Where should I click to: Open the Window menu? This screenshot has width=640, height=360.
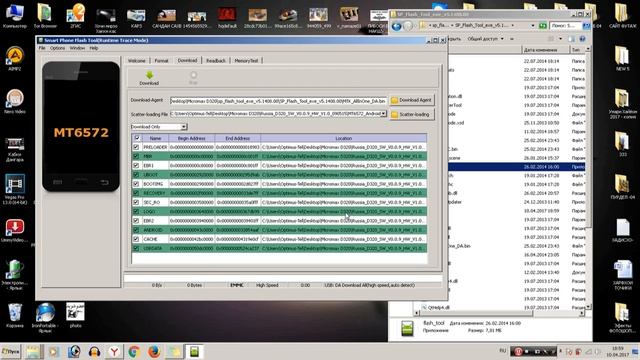tap(77, 48)
